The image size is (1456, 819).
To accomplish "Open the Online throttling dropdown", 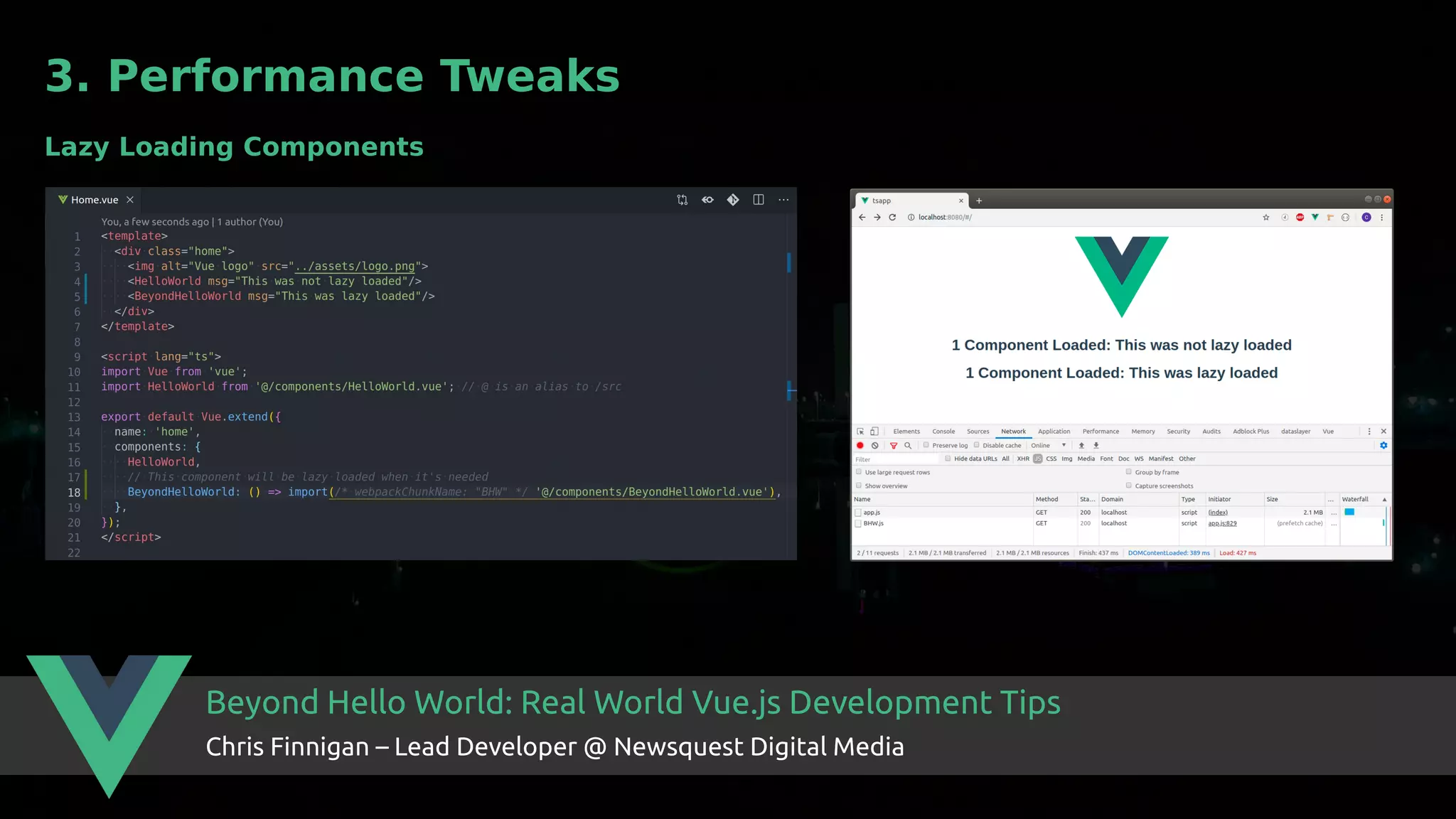I will click(x=1049, y=446).
